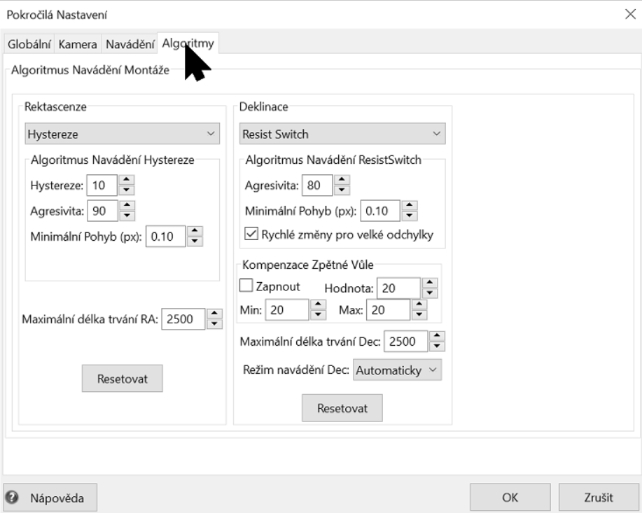Click the Hystereze value field
Viewport: 642px width, 513px height.
click(102, 185)
